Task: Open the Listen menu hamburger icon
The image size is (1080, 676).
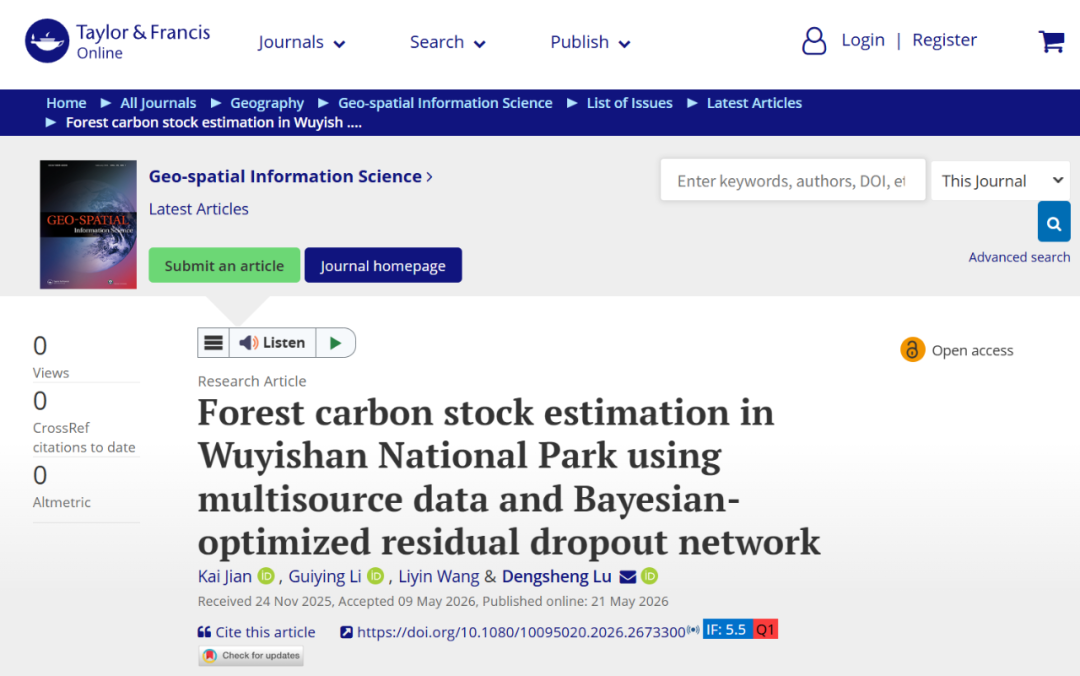Action: click(214, 342)
